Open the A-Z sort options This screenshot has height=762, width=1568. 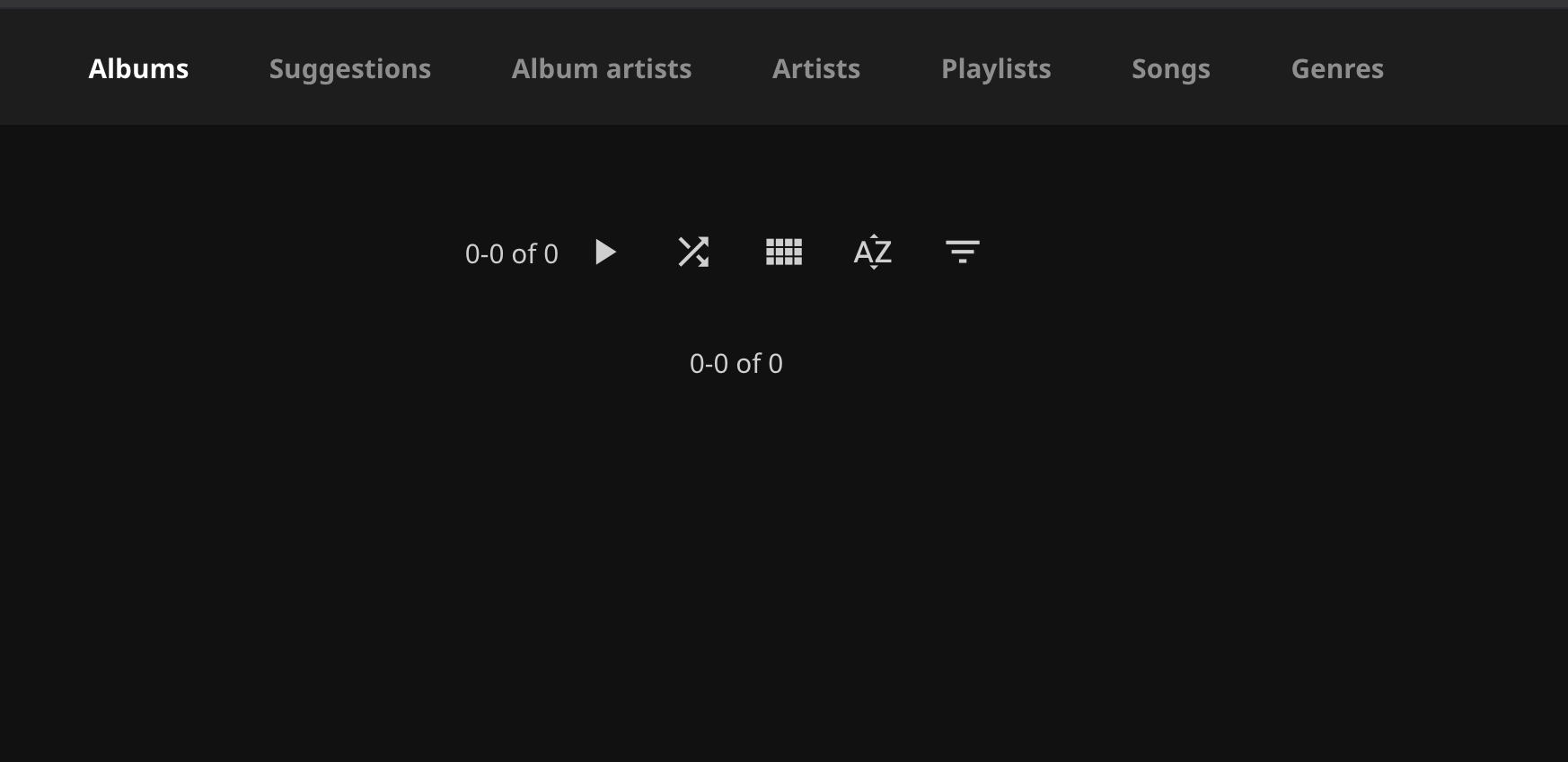873,253
